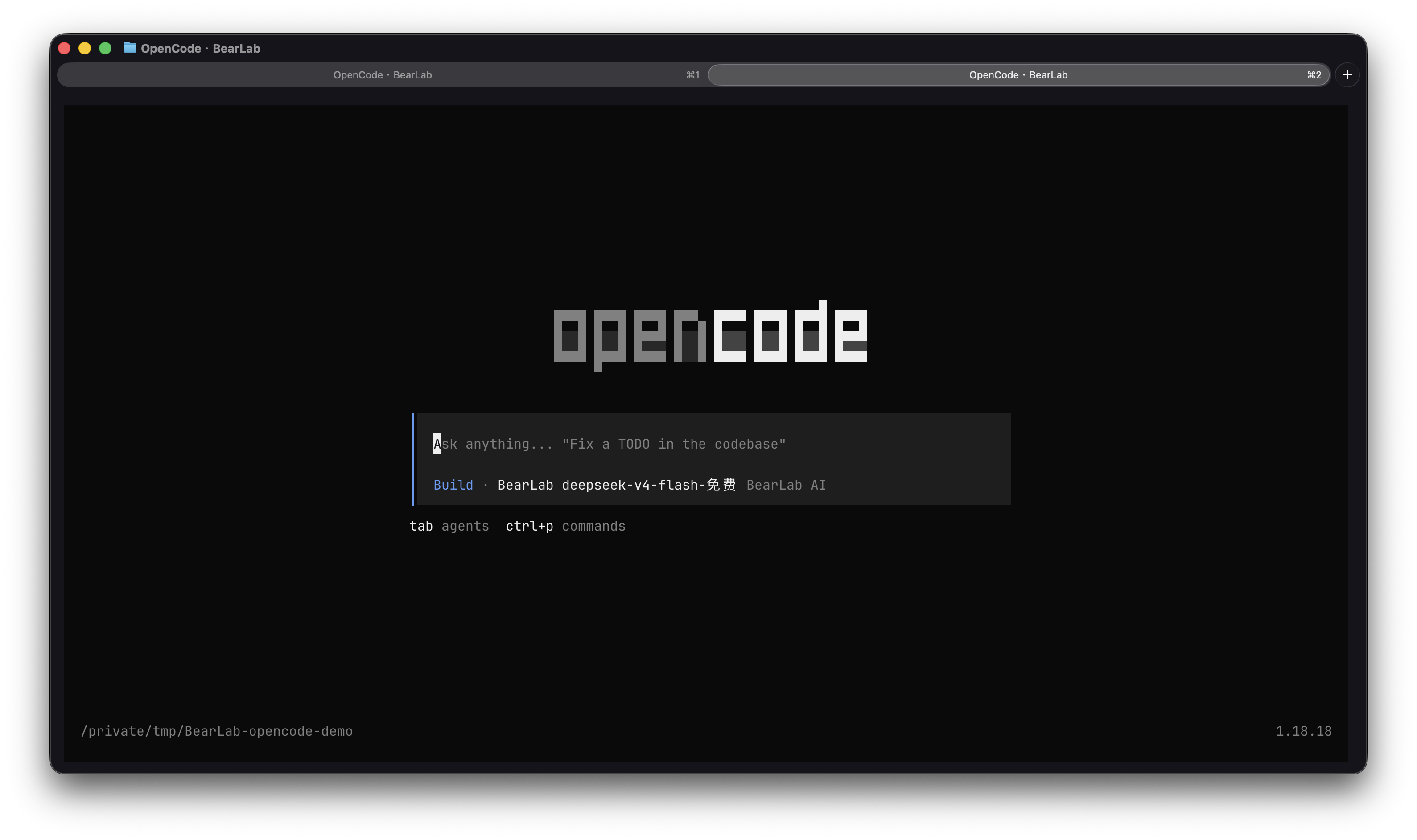
Task: Click the 'tab agents' hint
Action: (449, 527)
